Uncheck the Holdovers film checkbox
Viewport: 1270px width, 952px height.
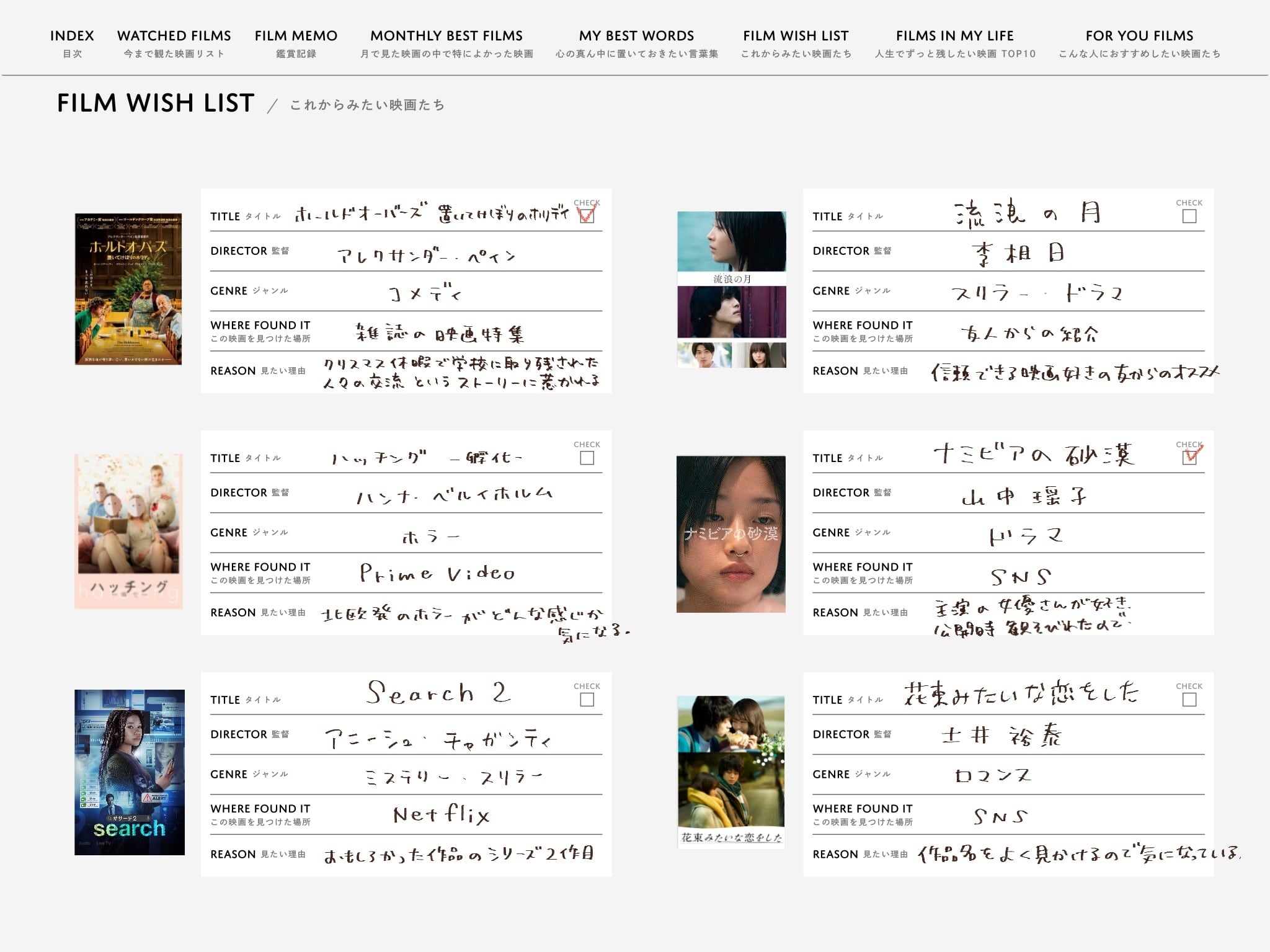pos(586,216)
